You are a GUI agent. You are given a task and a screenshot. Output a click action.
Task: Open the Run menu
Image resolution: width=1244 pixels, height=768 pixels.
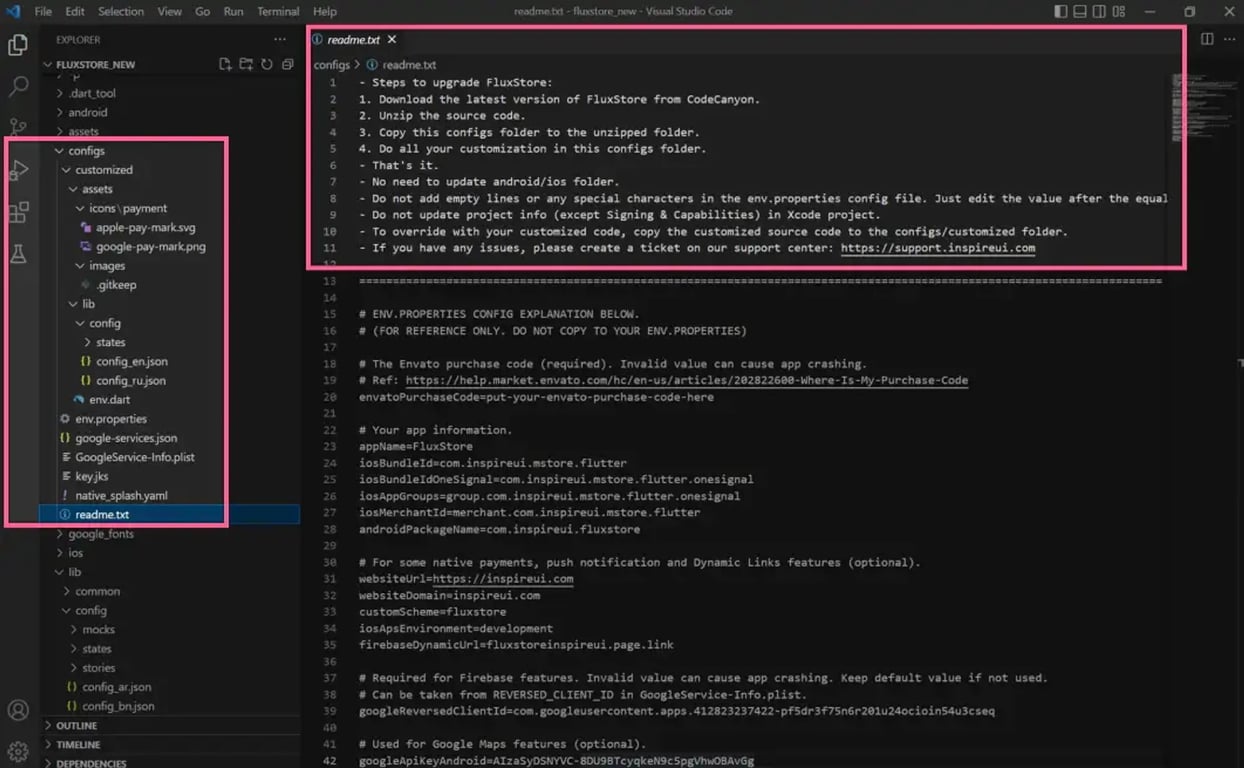[x=233, y=12]
